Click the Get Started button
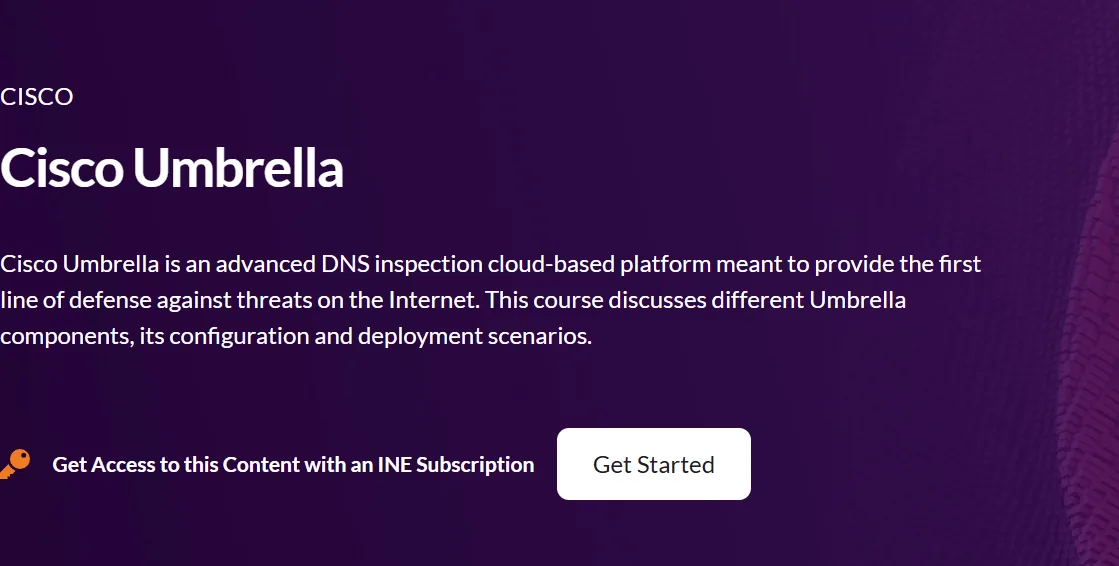The height and width of the screenshot is (566, 1119). pos(654,464)
